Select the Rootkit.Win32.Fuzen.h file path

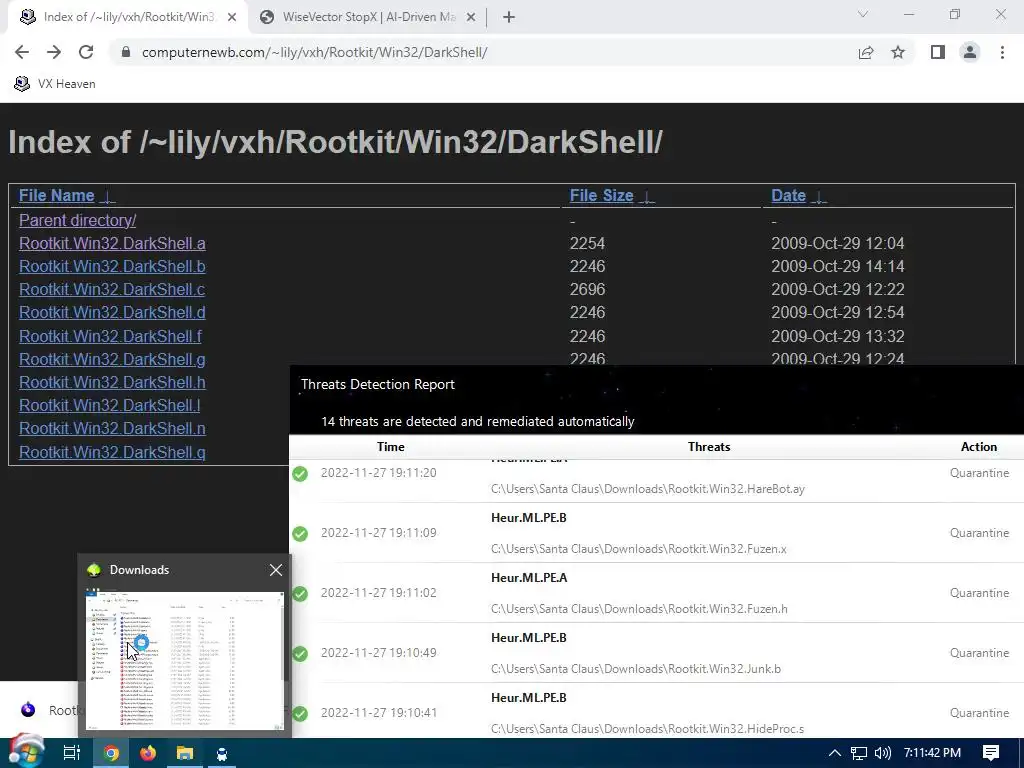(639, 609)
